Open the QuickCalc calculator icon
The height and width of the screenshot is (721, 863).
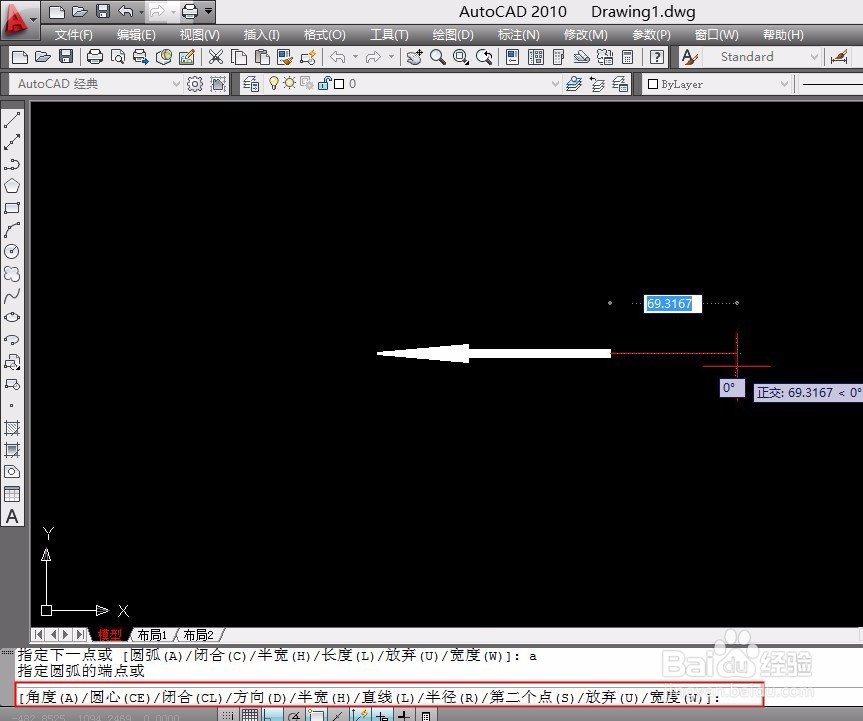(x=627, y=57)
